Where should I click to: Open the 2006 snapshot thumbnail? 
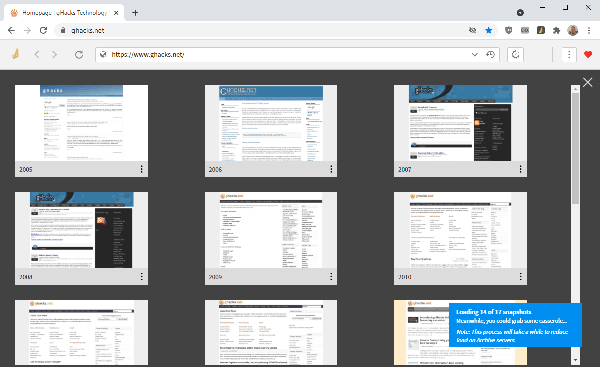[x=271, y=123]
